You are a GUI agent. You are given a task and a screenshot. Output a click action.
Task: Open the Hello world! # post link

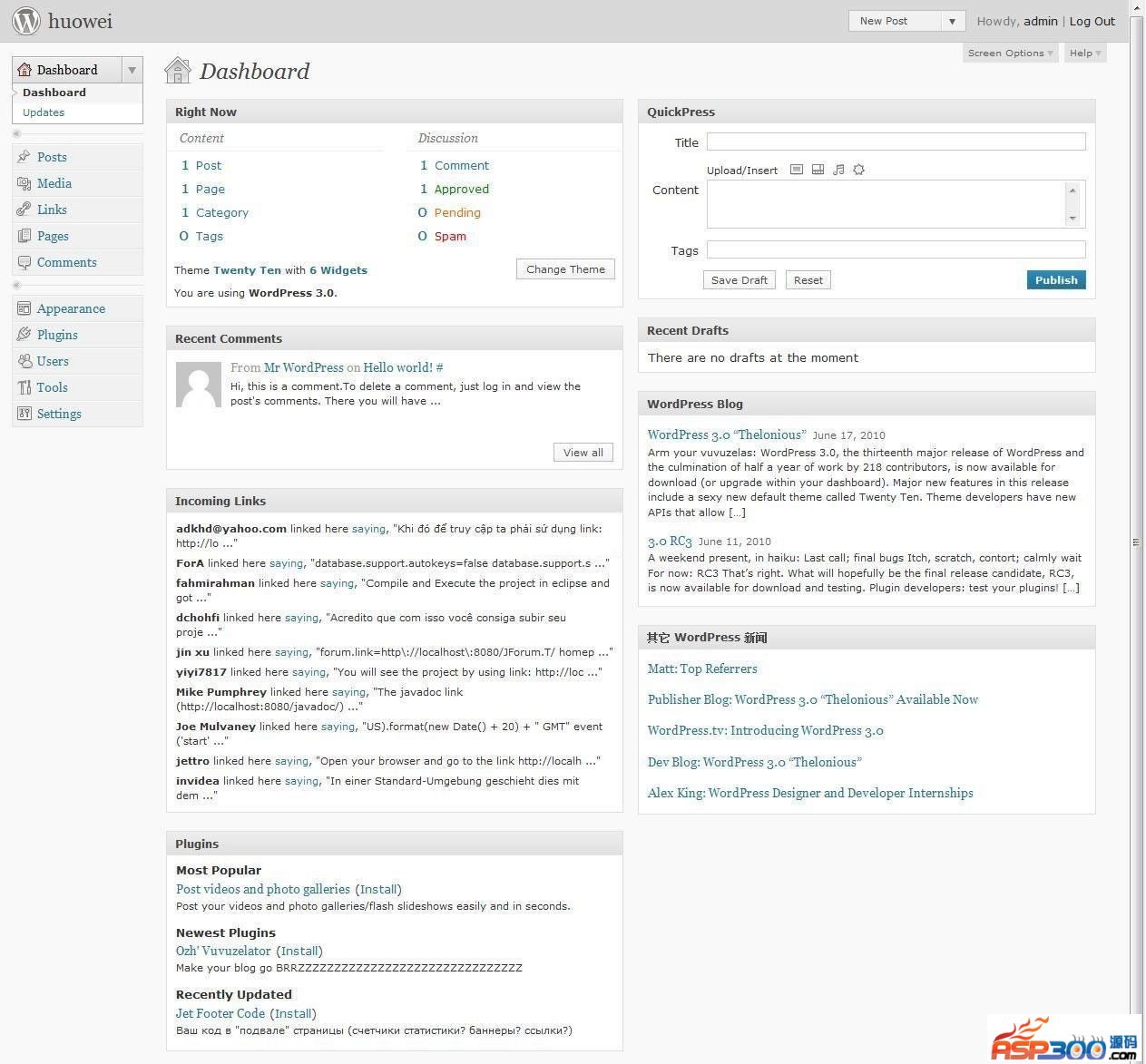tap(403, 367)
